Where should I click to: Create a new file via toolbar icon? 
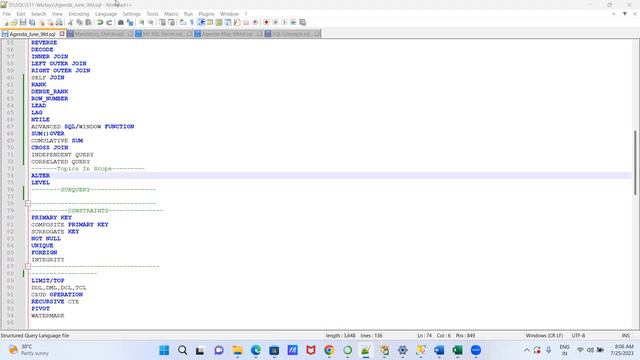[x=5, y=22]
